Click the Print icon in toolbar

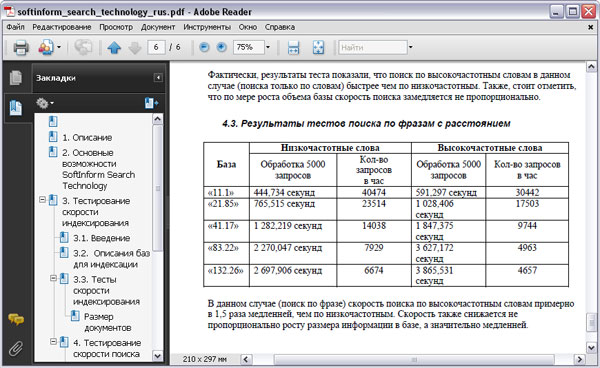(21, 47)
